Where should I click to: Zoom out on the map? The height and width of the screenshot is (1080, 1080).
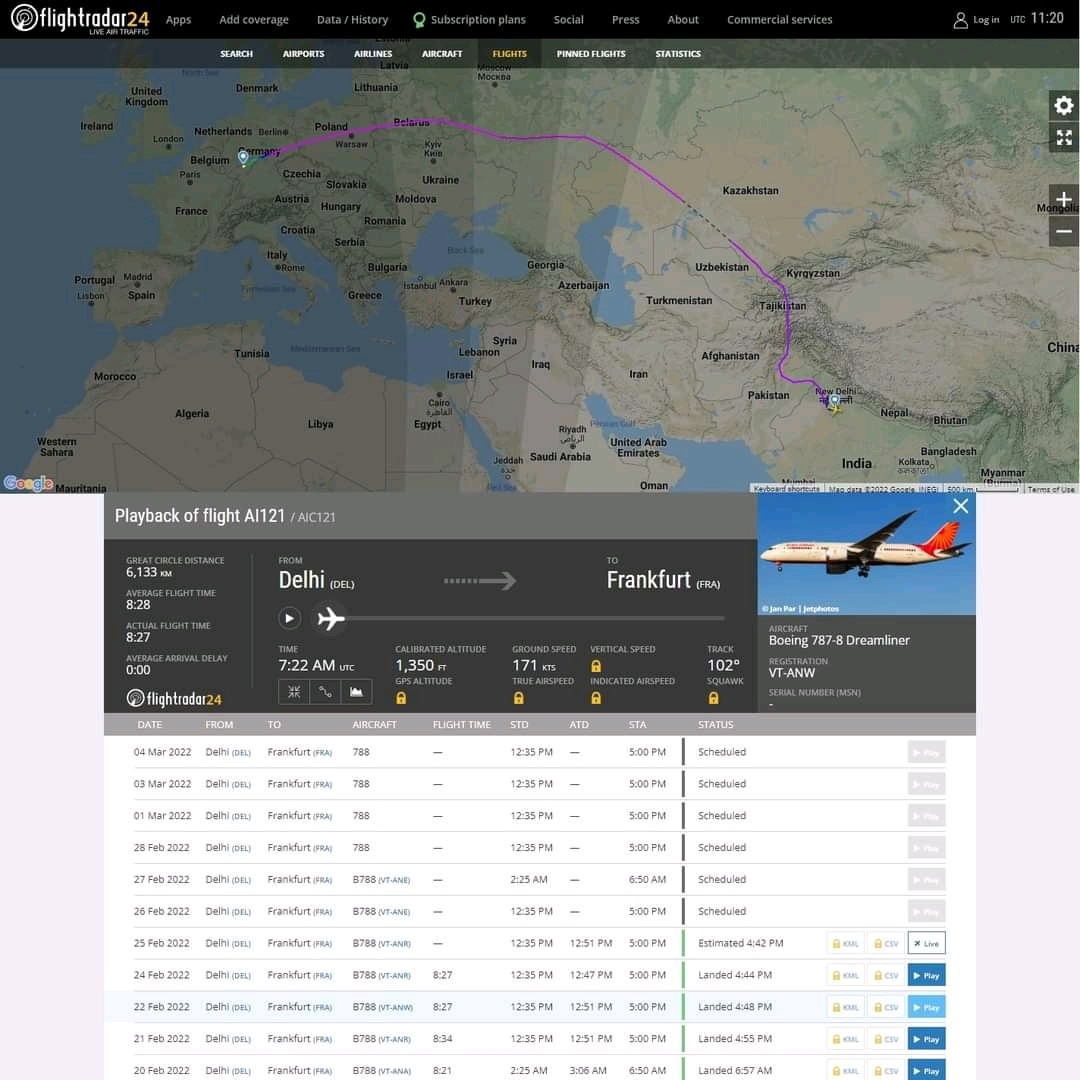coord(1063,231)
